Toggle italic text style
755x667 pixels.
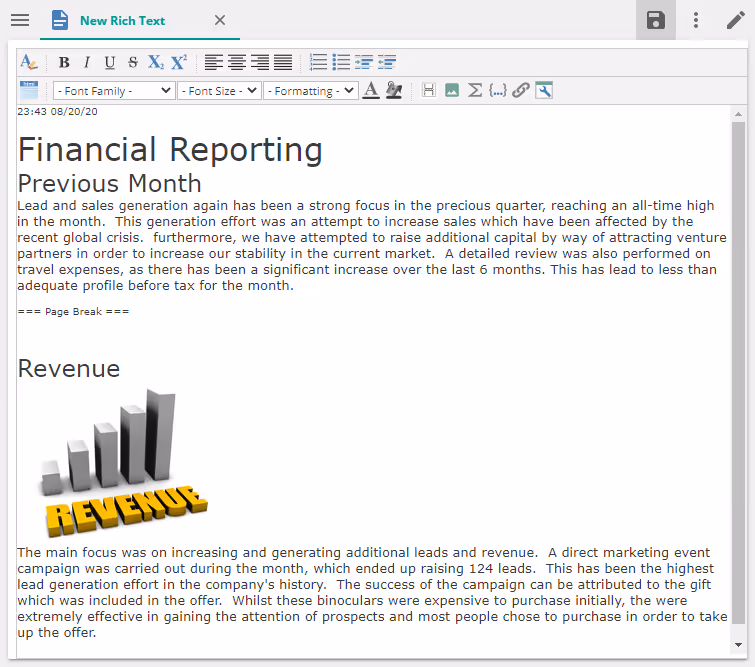click(x=87, y=63)
